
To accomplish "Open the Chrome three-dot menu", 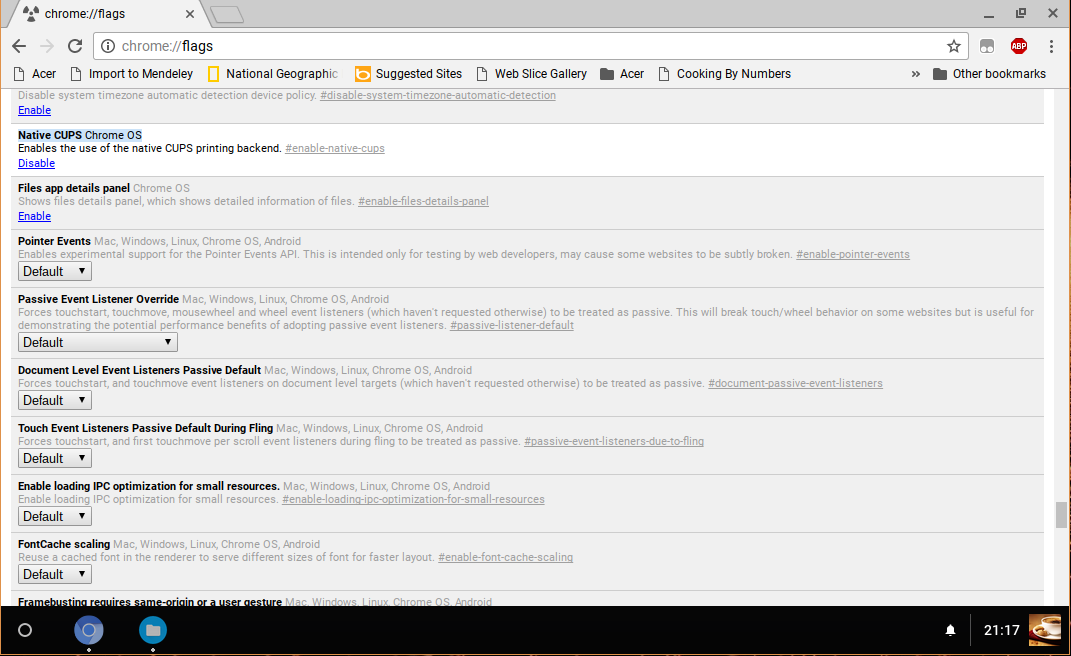I will click(1051, 46).
